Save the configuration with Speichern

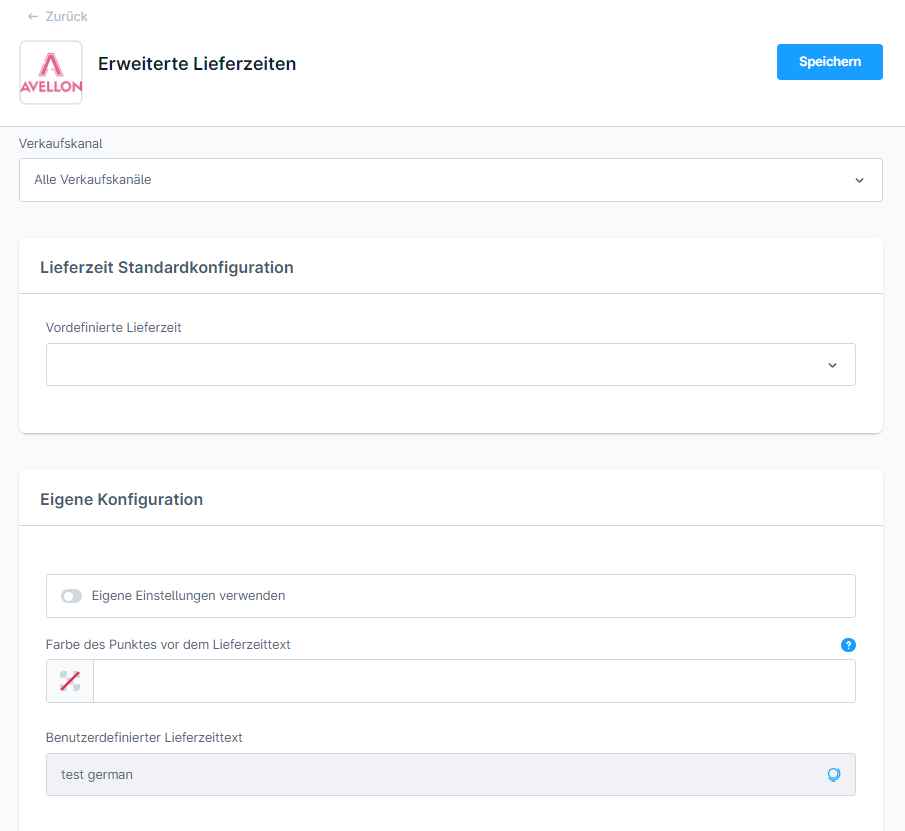point(829,62)
